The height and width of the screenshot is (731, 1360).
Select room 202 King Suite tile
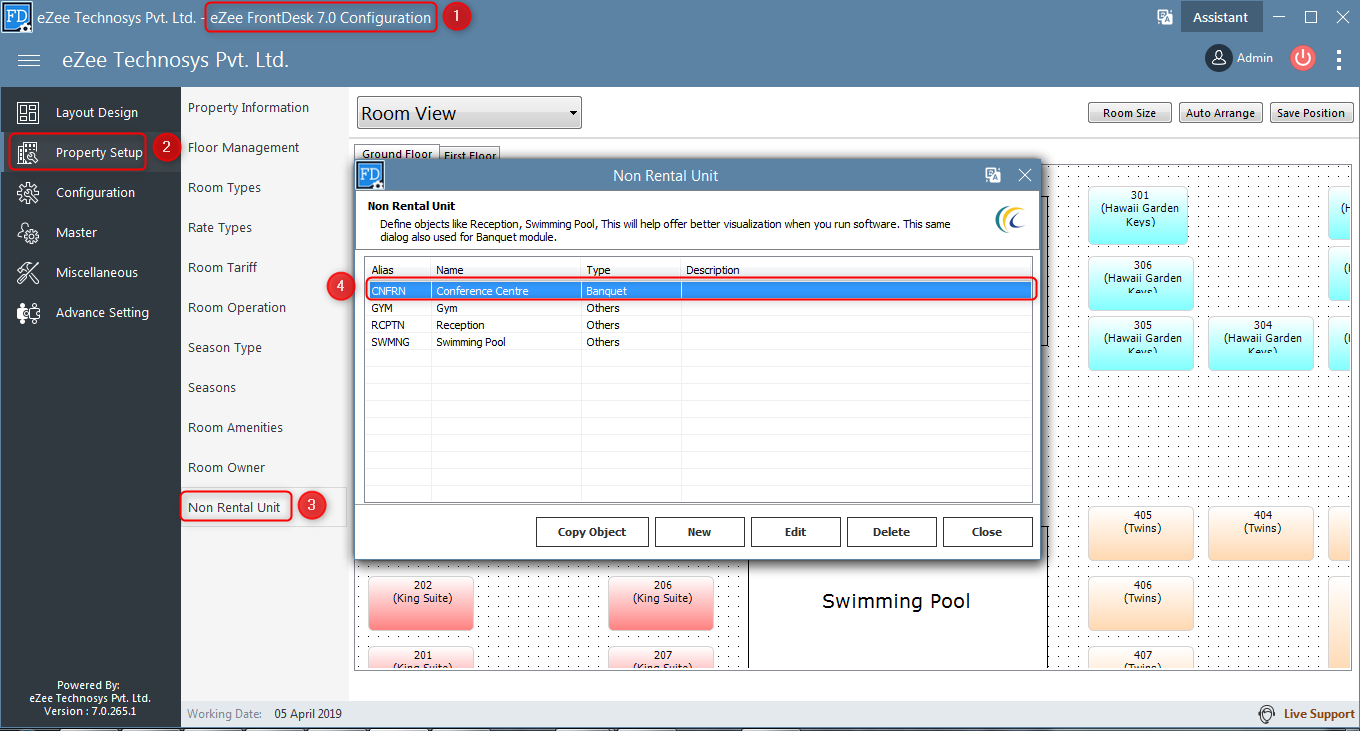coord(421,603)
